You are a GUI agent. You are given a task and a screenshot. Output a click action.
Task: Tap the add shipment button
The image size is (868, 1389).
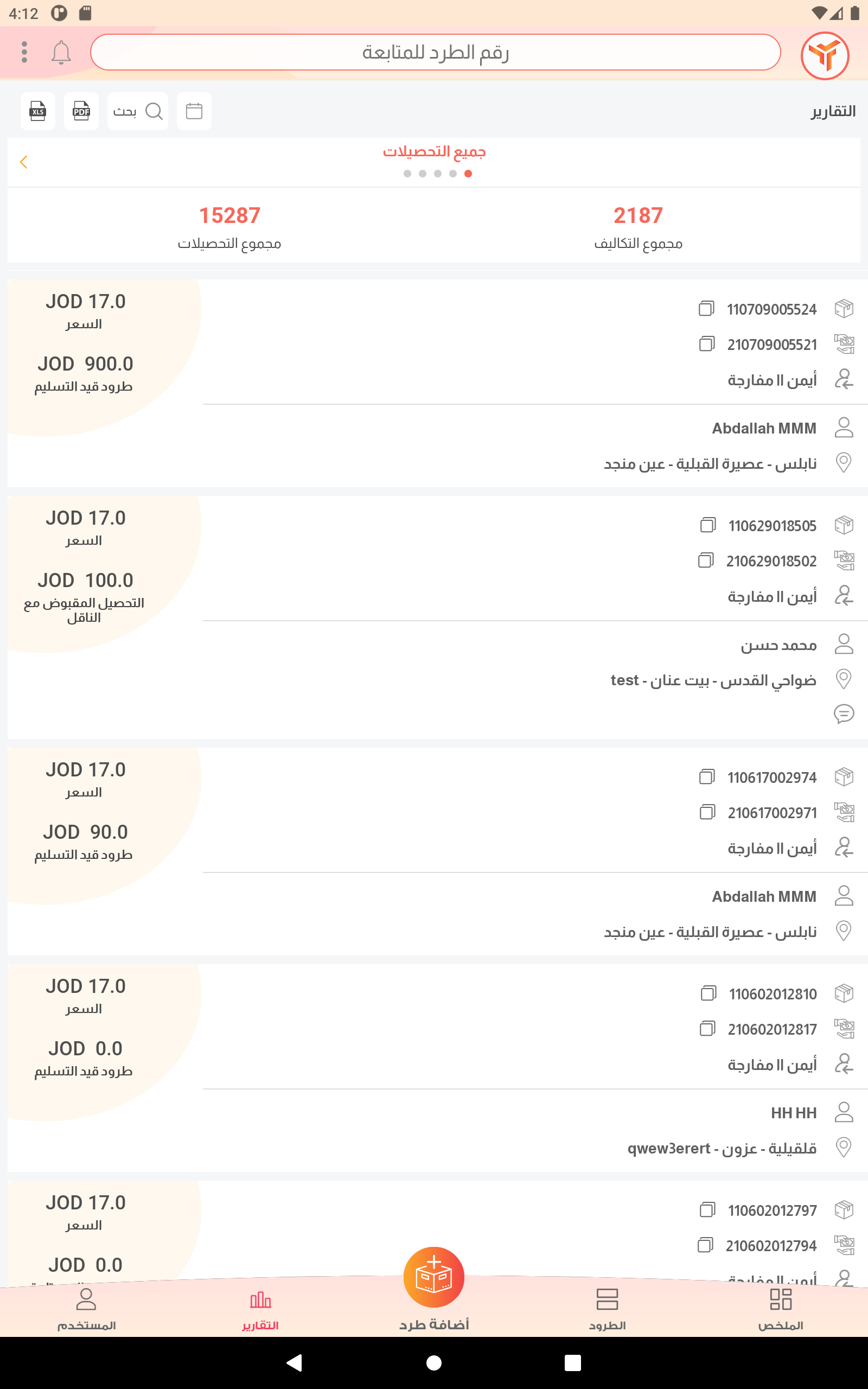click(434, 1278)
